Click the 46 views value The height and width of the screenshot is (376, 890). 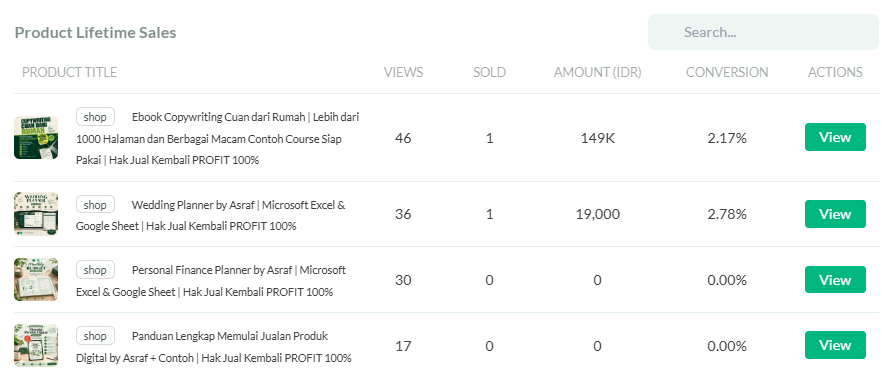pos(403,138)
